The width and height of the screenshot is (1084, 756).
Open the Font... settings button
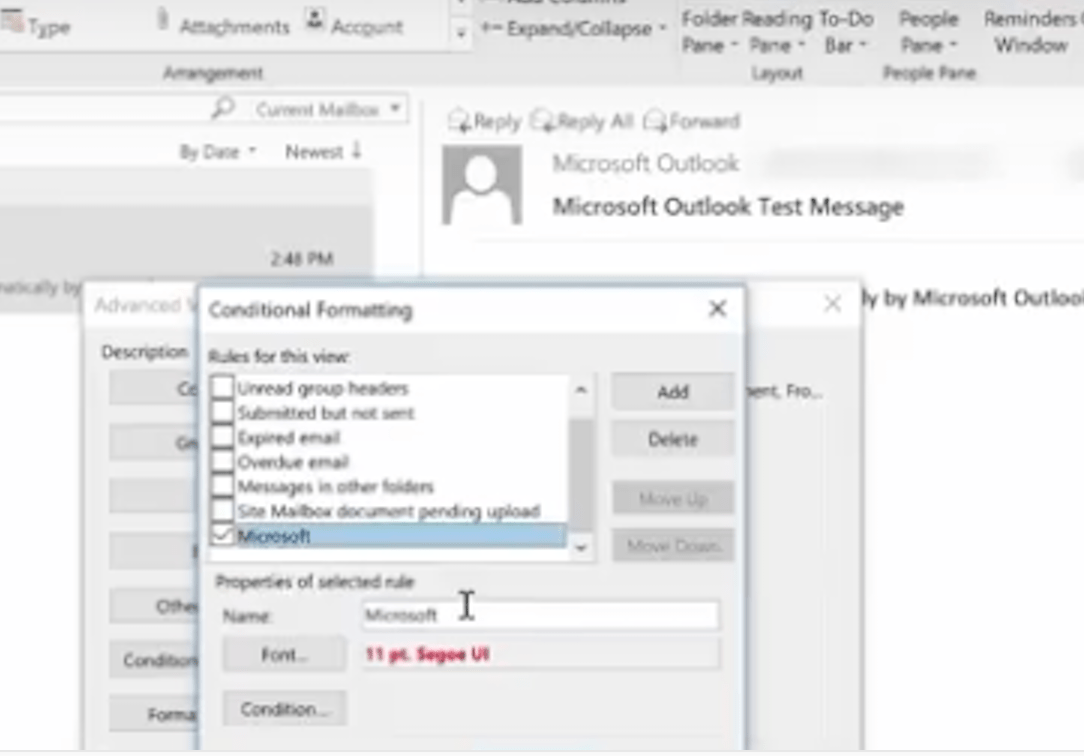coord(284,654)
